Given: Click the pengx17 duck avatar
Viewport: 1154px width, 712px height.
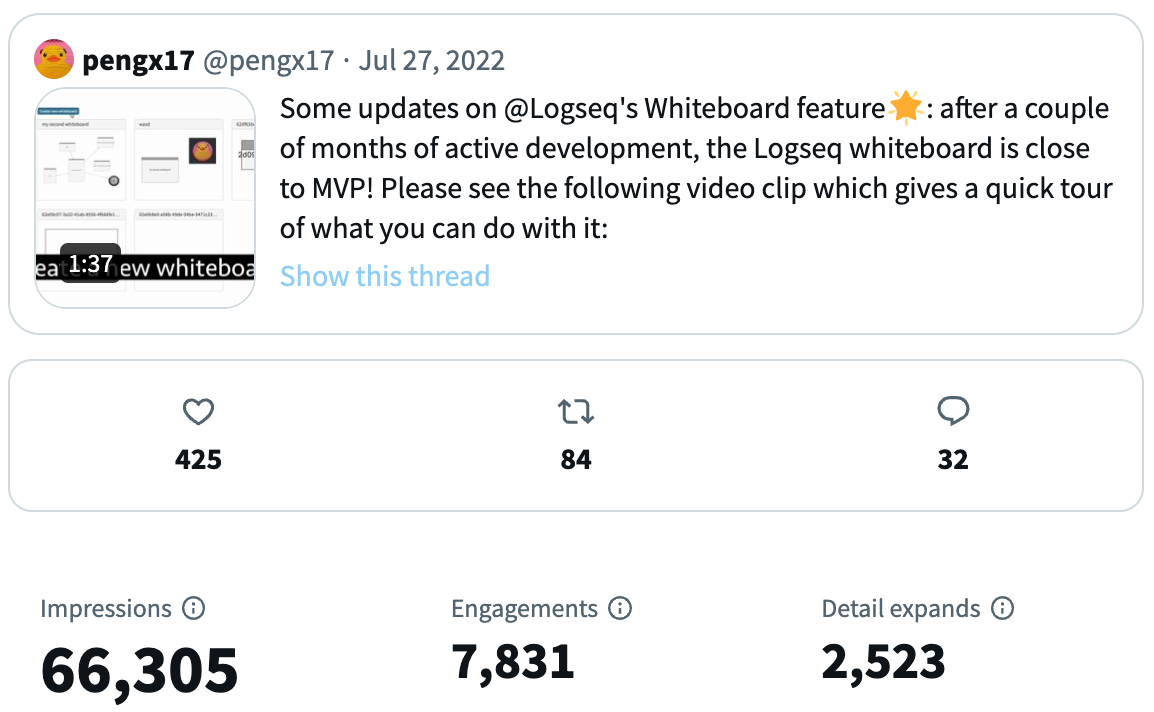Looking at the screenshot, I should click(x=54, y=59).
